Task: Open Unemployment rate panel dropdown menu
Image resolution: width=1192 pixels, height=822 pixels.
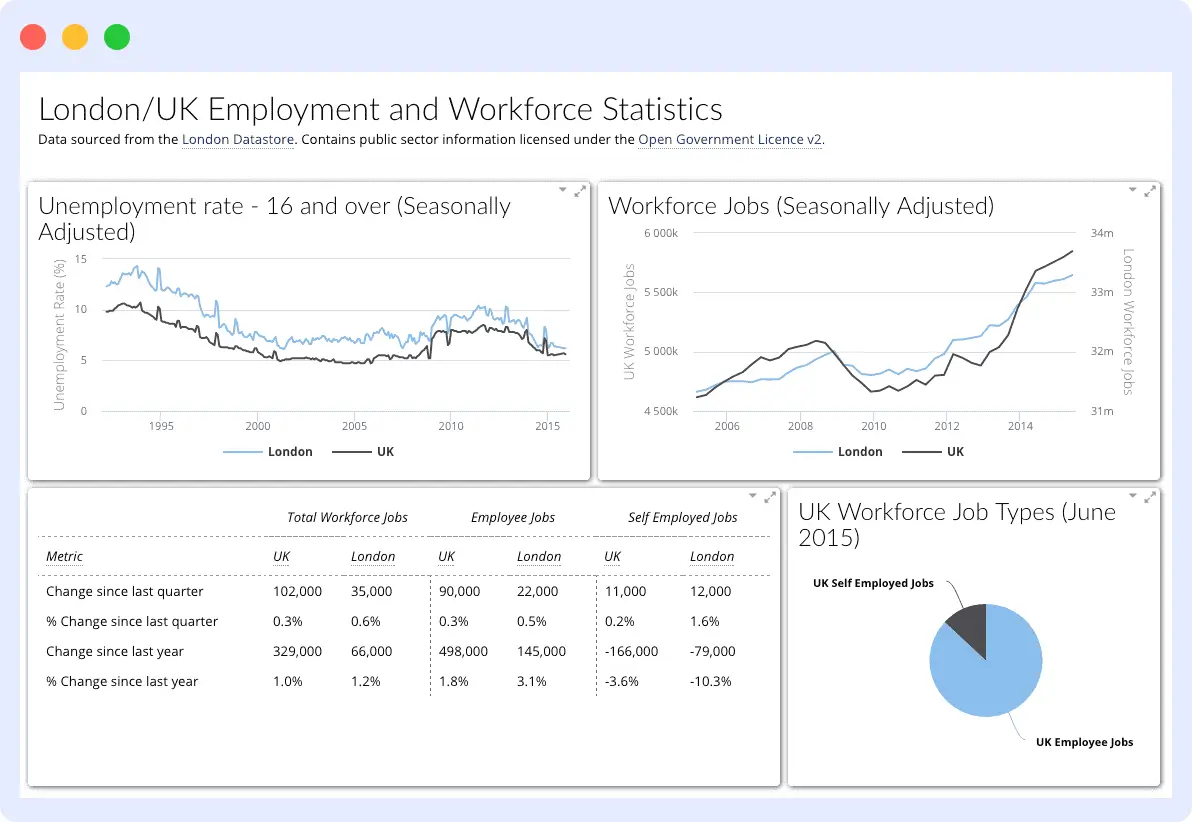Action: coord(563,189)
